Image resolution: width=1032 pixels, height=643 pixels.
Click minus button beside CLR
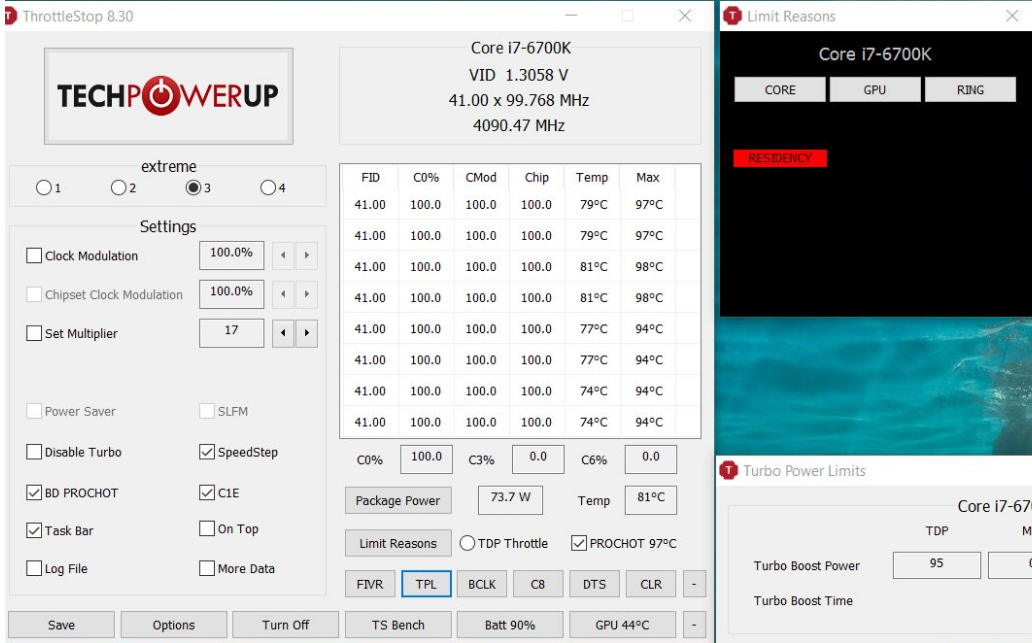[x=694, y=584]
